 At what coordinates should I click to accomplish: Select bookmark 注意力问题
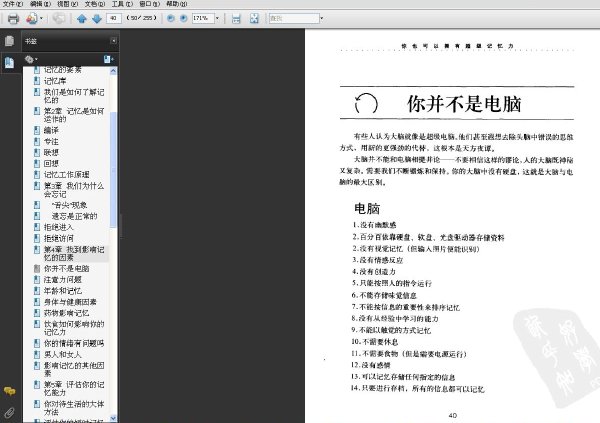point(62,280)
